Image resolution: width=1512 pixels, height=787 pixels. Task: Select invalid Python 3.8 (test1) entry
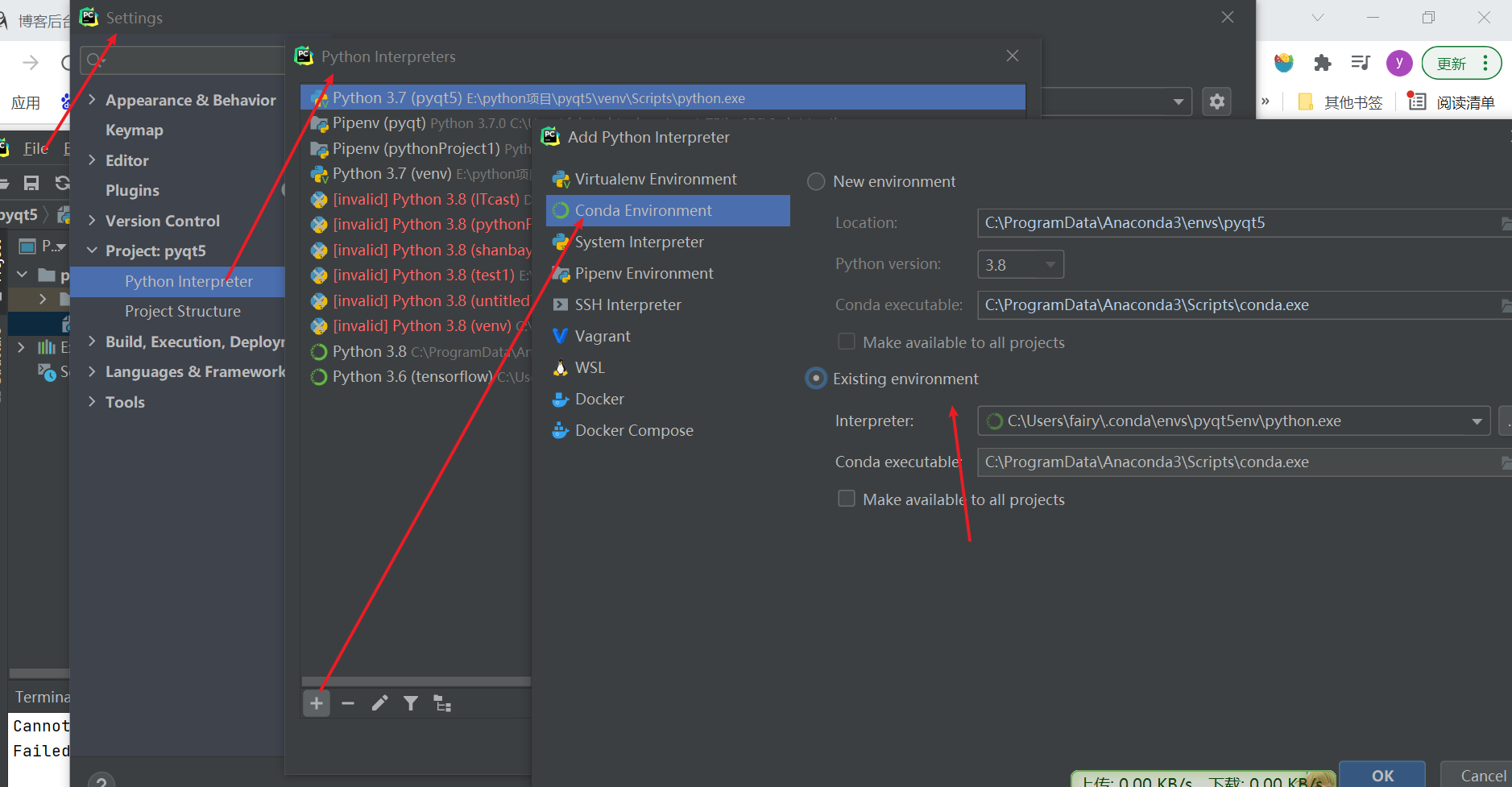(x=416, y=275)
